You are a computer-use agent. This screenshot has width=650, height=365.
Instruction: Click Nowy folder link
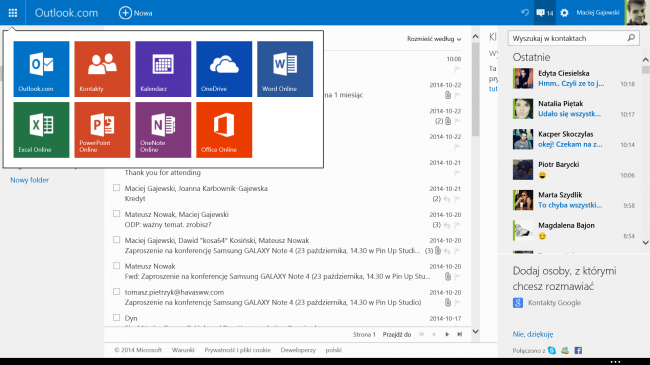(x=29, y=180)
